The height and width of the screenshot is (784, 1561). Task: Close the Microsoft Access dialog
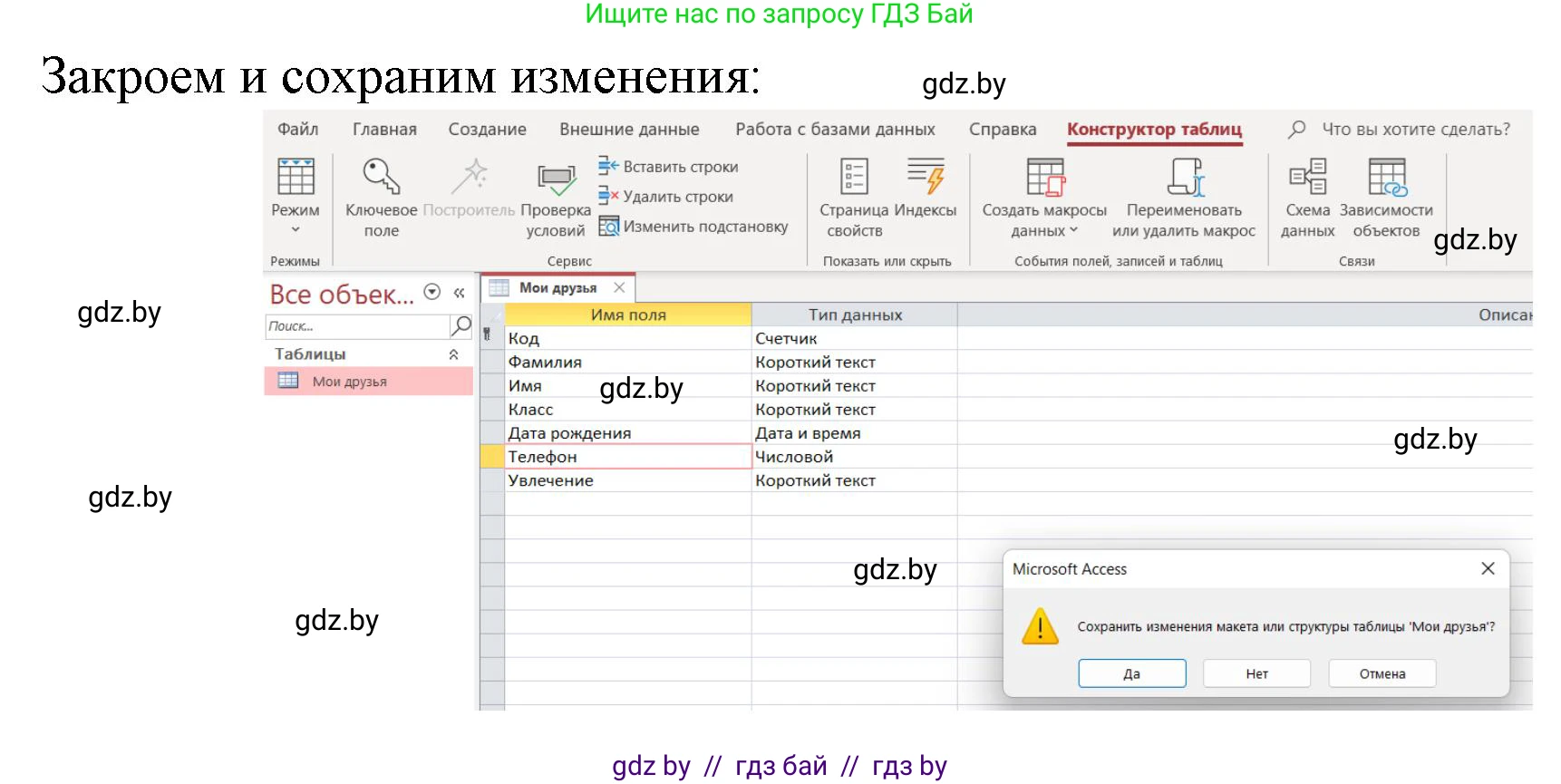[x=1488, y=568]
